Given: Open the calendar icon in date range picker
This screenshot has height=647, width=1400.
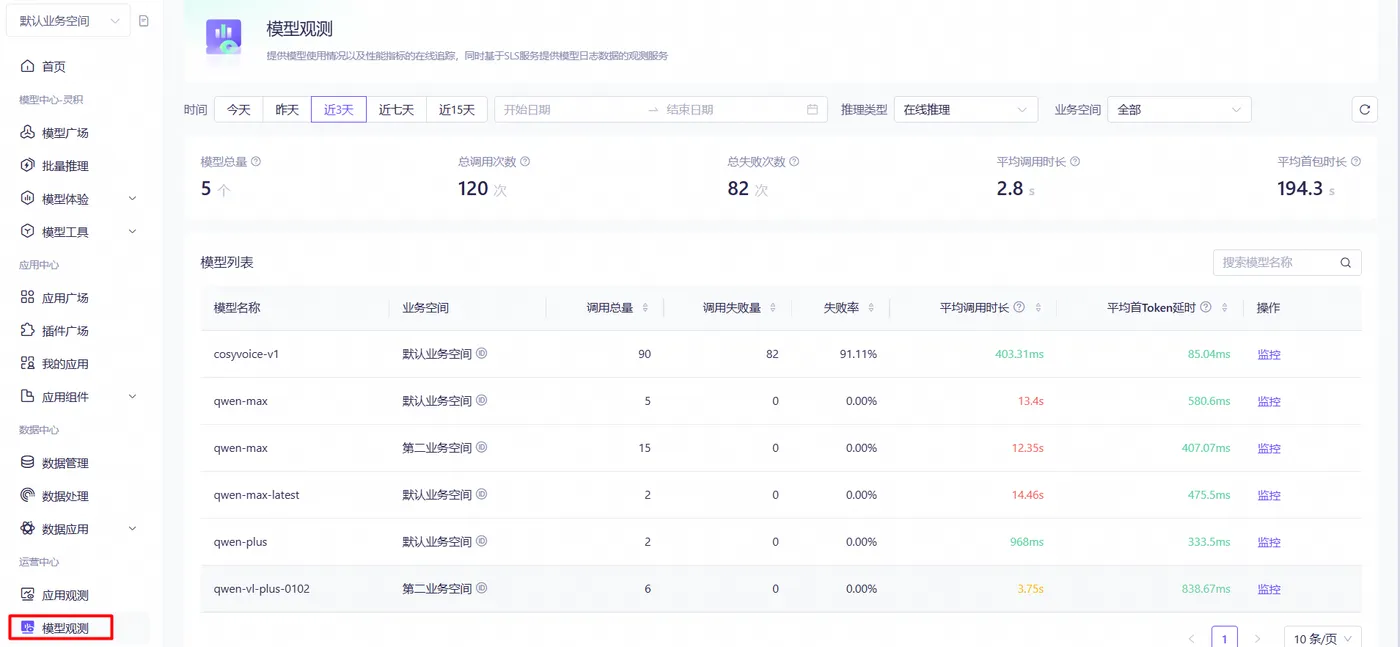Looking at the screenshot, I should (812, 110).
